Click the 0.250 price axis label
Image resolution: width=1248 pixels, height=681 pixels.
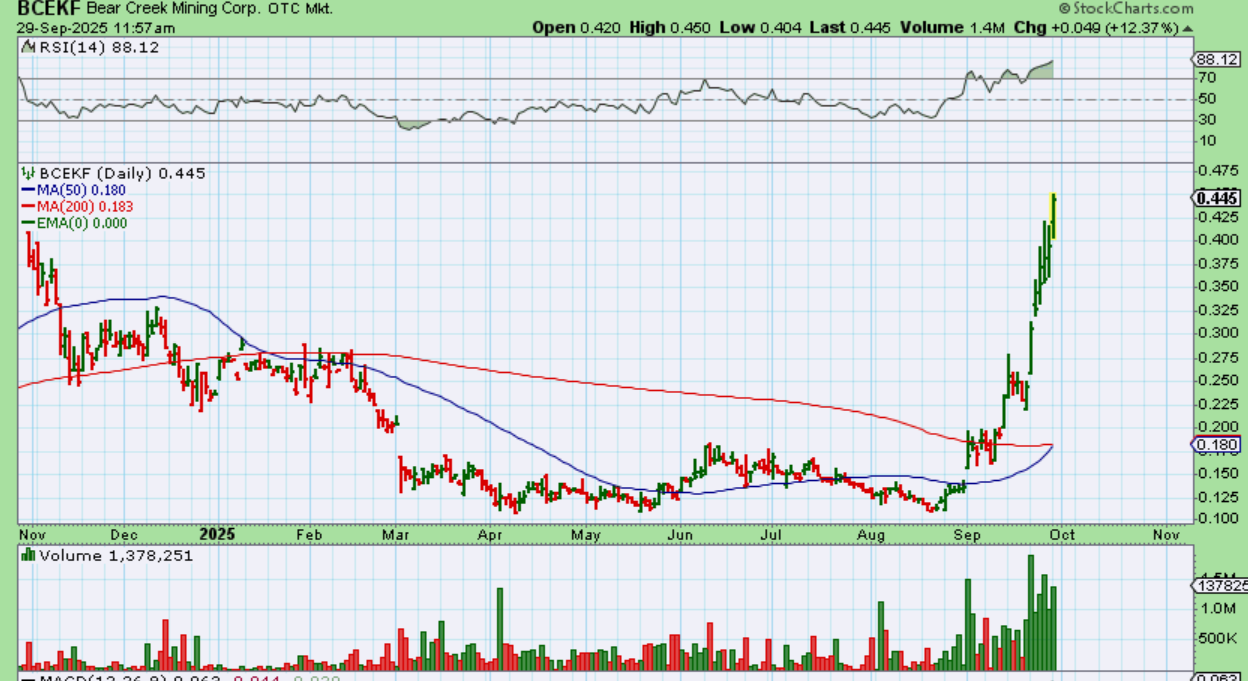tap(1216, 380)
